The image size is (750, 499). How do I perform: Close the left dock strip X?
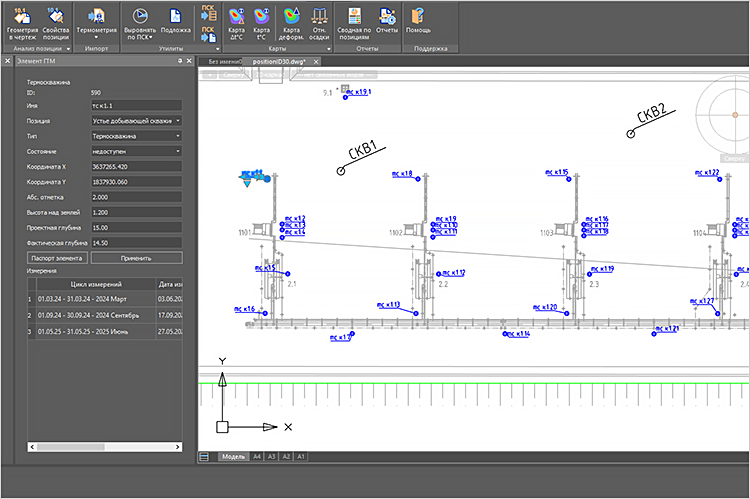pyautogui.click(x=8, y=61)
